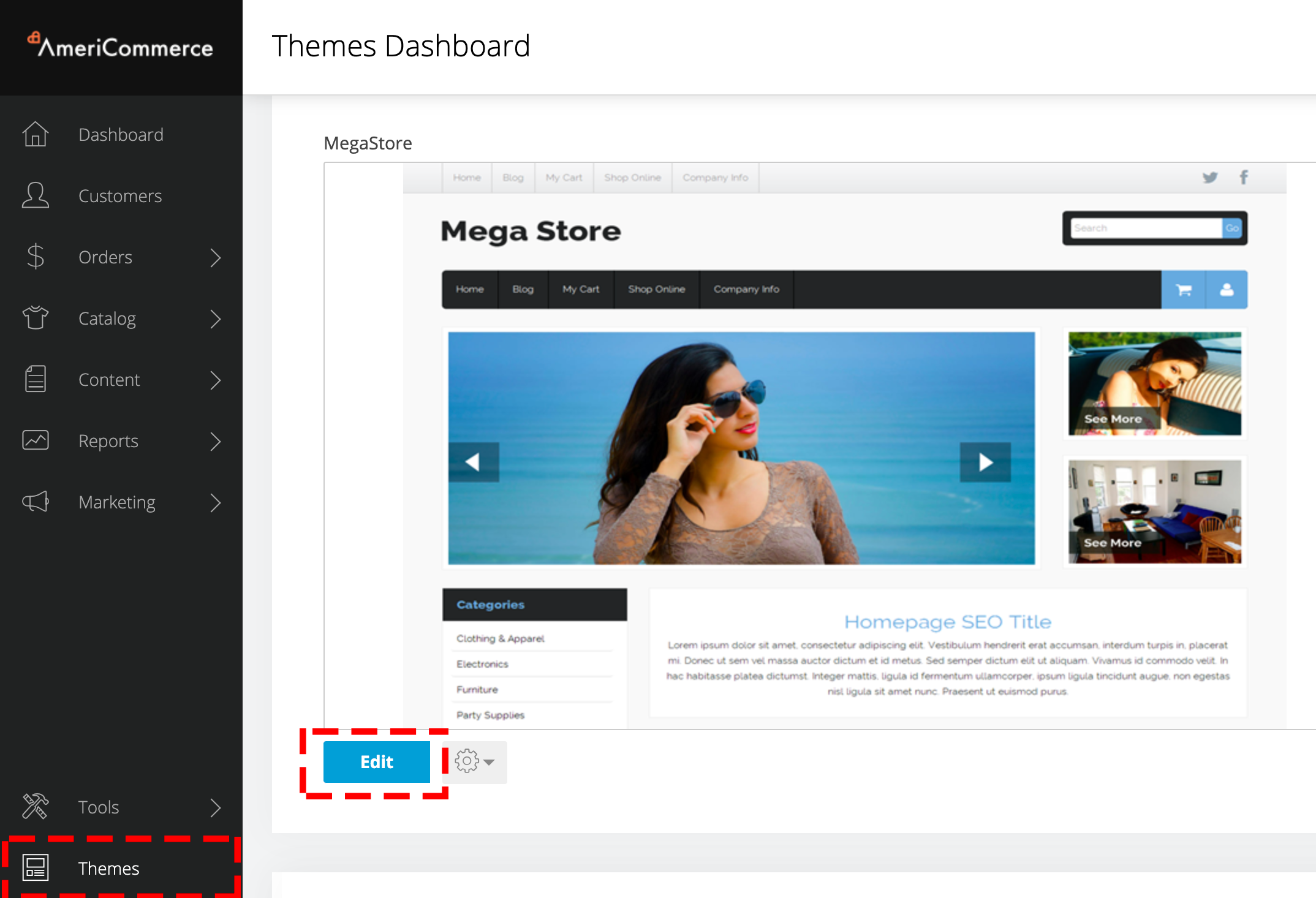This screenshot has height=898, width=1316.
Task: Click the car photo See More thumbnail
Action: click(x=1155, y=383)
